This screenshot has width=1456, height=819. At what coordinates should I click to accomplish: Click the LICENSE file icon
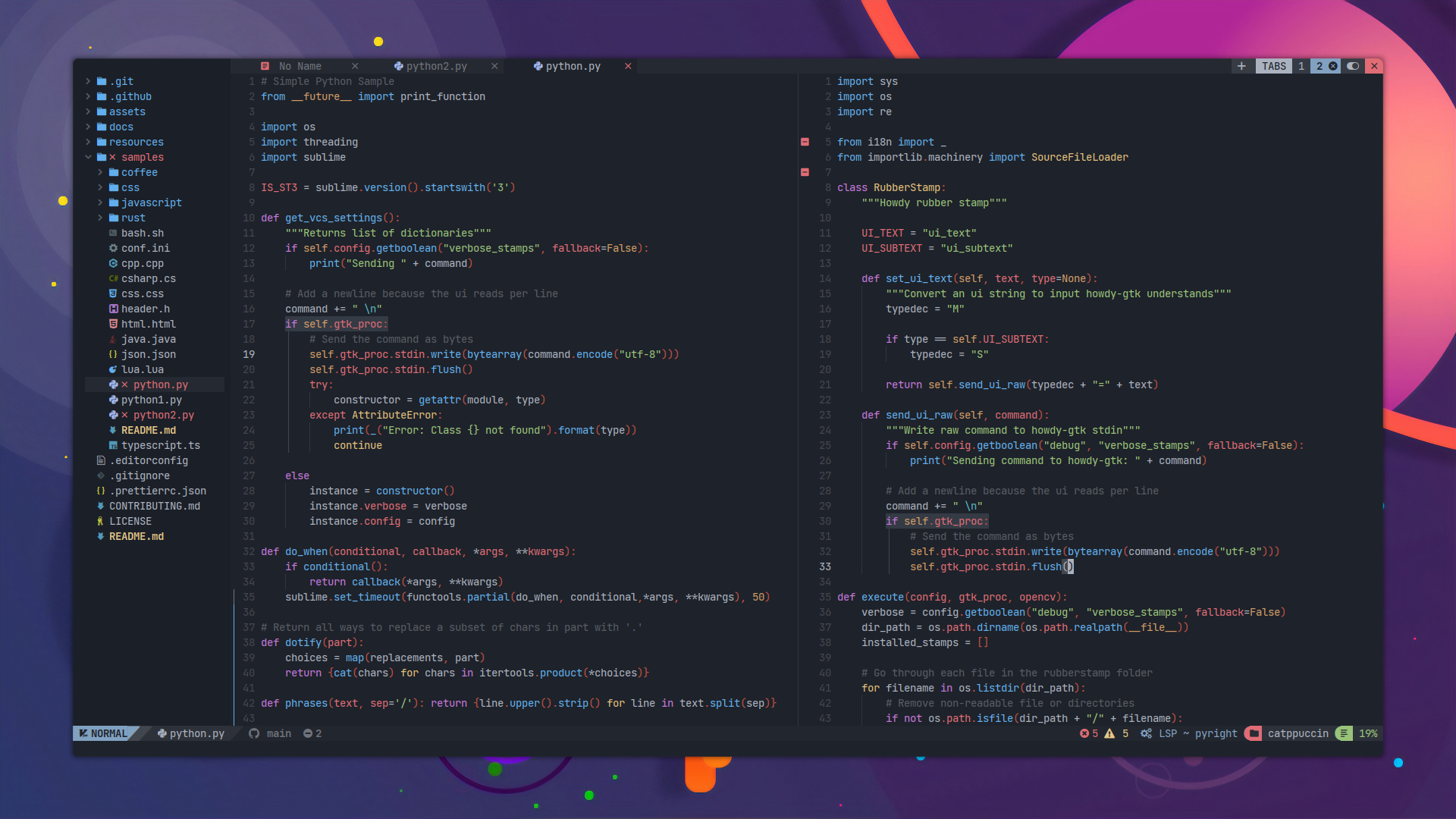pos(100,521)
